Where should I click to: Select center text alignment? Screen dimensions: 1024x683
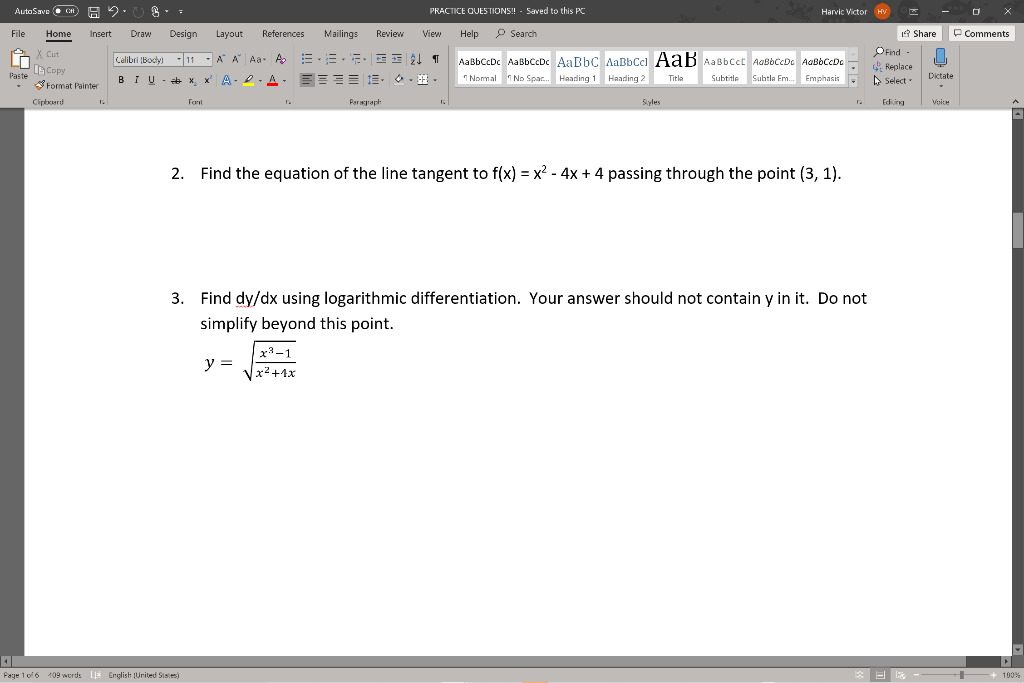[322, 78]
